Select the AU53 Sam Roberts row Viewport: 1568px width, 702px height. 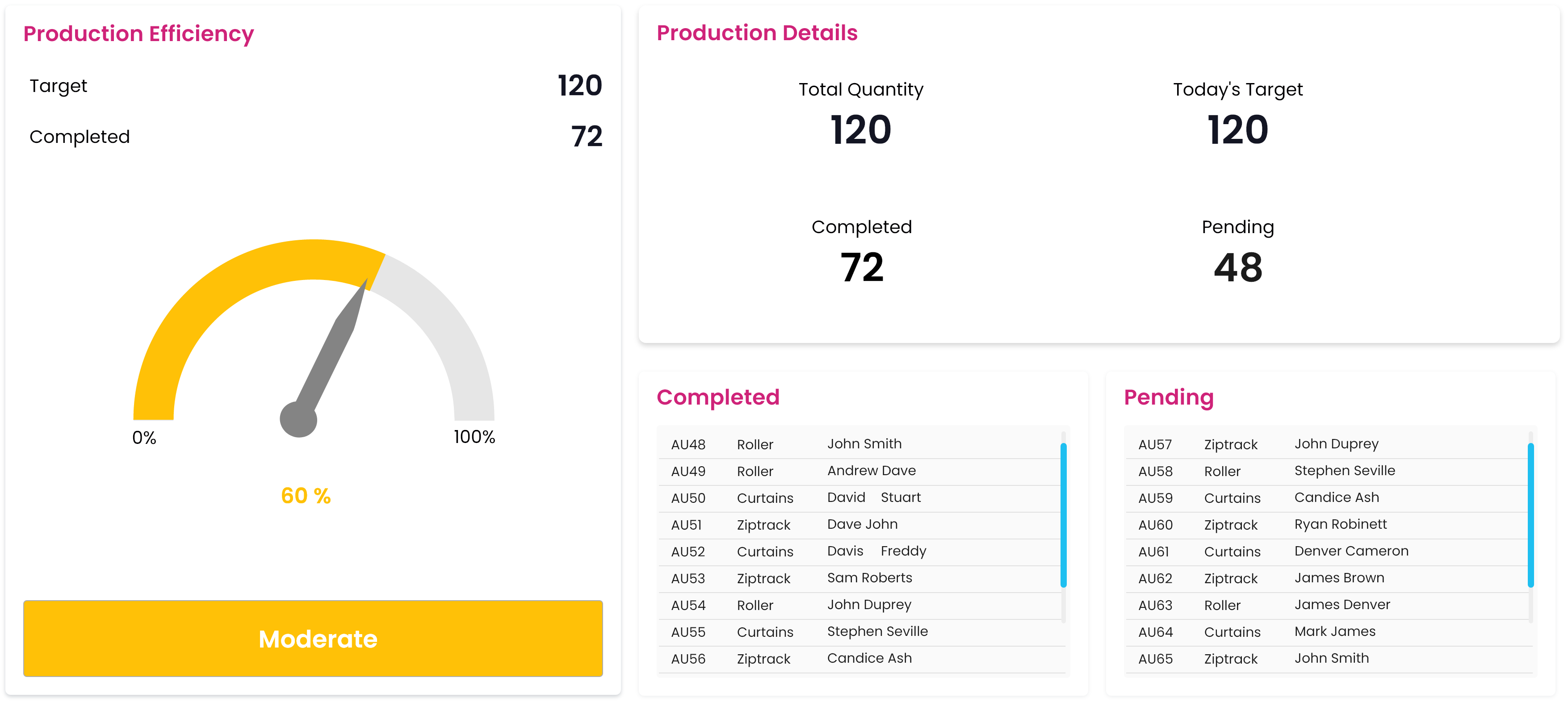861,578
